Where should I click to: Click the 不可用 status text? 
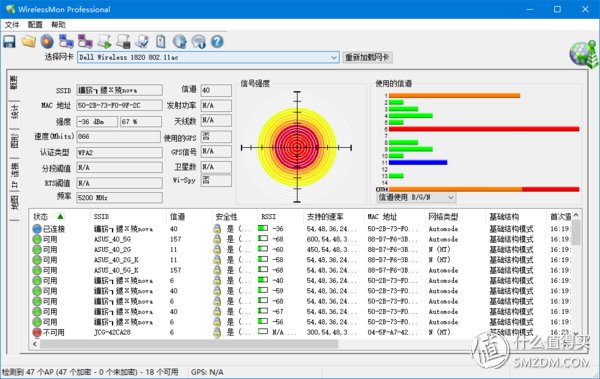pos(54,332)
